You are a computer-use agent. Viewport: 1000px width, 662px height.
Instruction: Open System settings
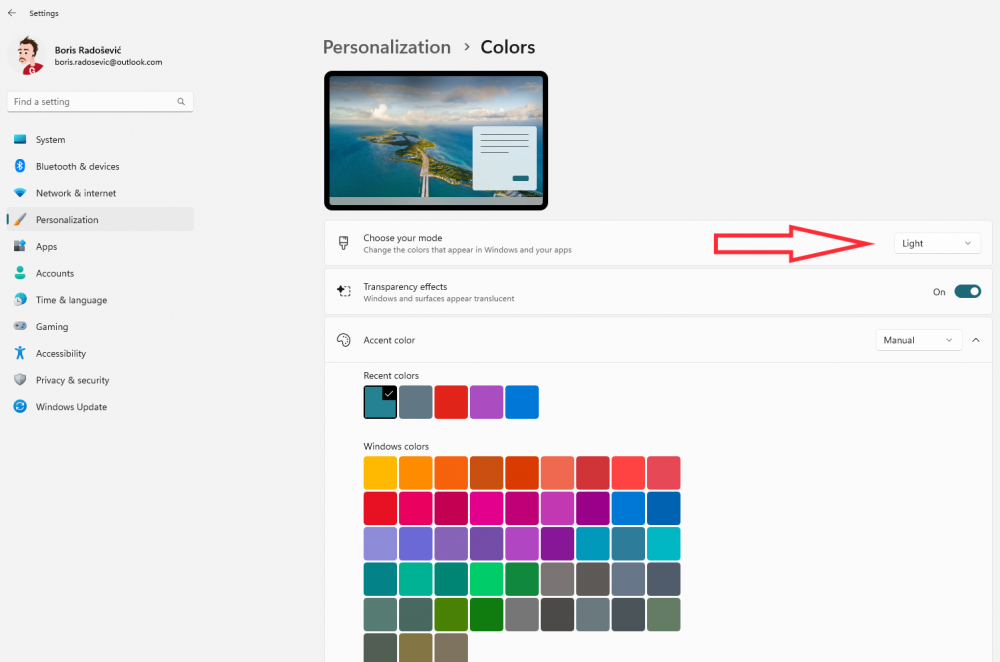pos(100,139)
